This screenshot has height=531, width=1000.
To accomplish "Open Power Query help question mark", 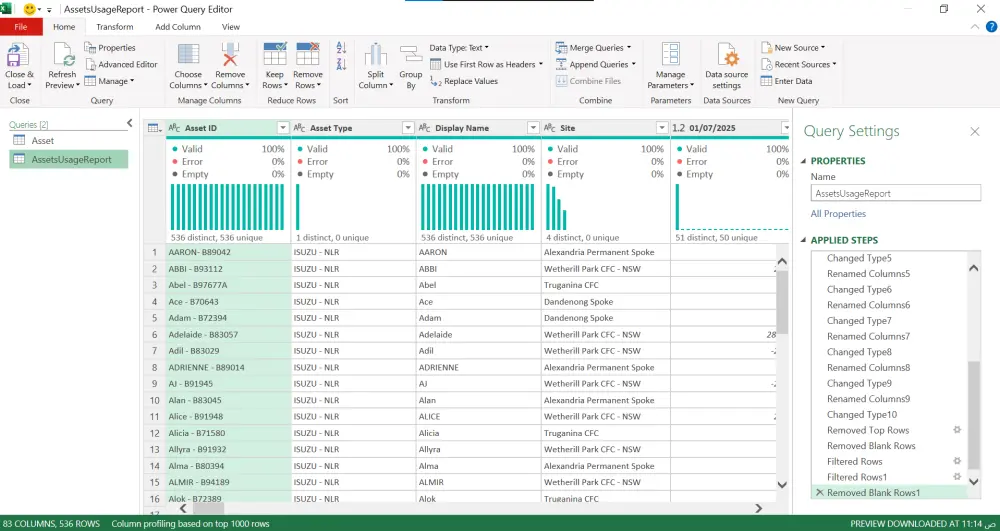I will [991, 27].
